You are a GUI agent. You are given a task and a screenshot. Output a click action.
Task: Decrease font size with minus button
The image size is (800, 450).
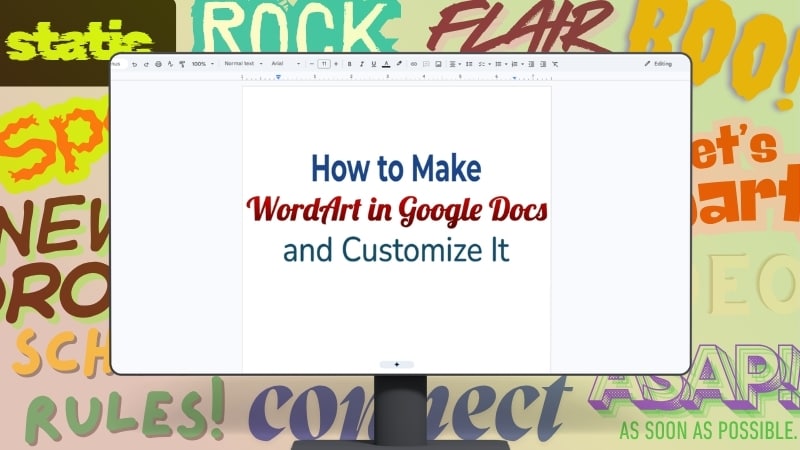(x=312, y=64)
